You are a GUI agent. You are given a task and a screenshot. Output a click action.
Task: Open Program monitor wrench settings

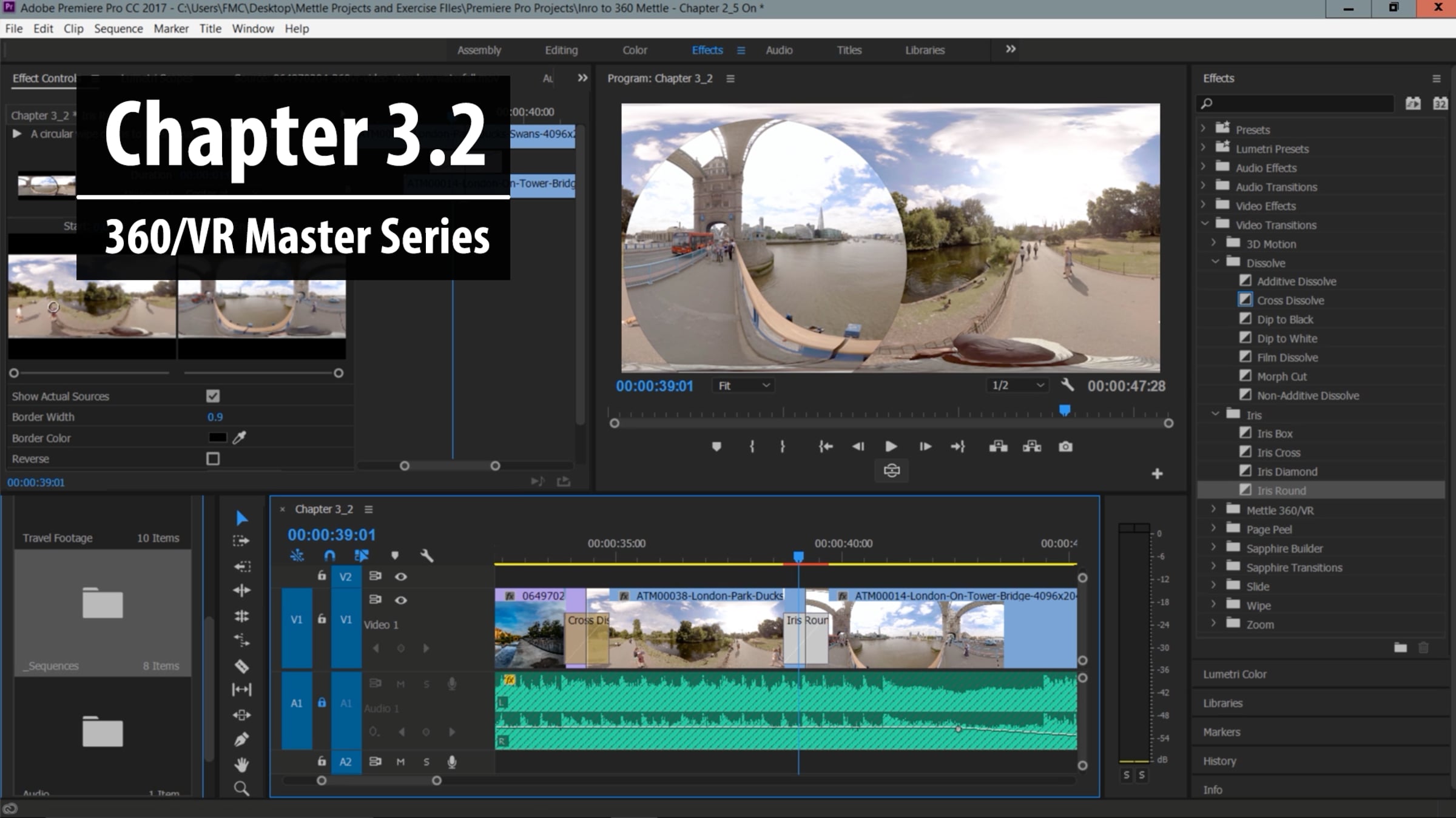(1067, 385)
